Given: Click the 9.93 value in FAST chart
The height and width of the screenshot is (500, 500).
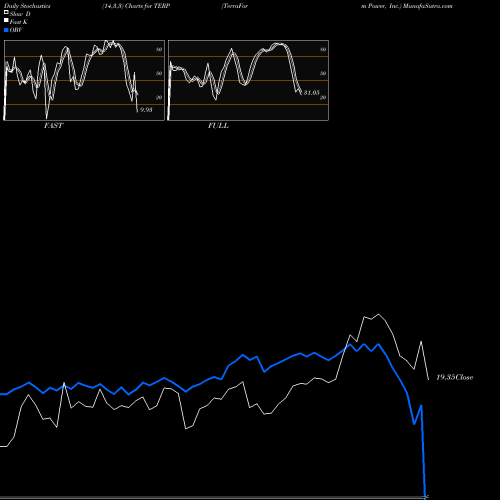Looking at the screenshot, I should coord(146,110).
